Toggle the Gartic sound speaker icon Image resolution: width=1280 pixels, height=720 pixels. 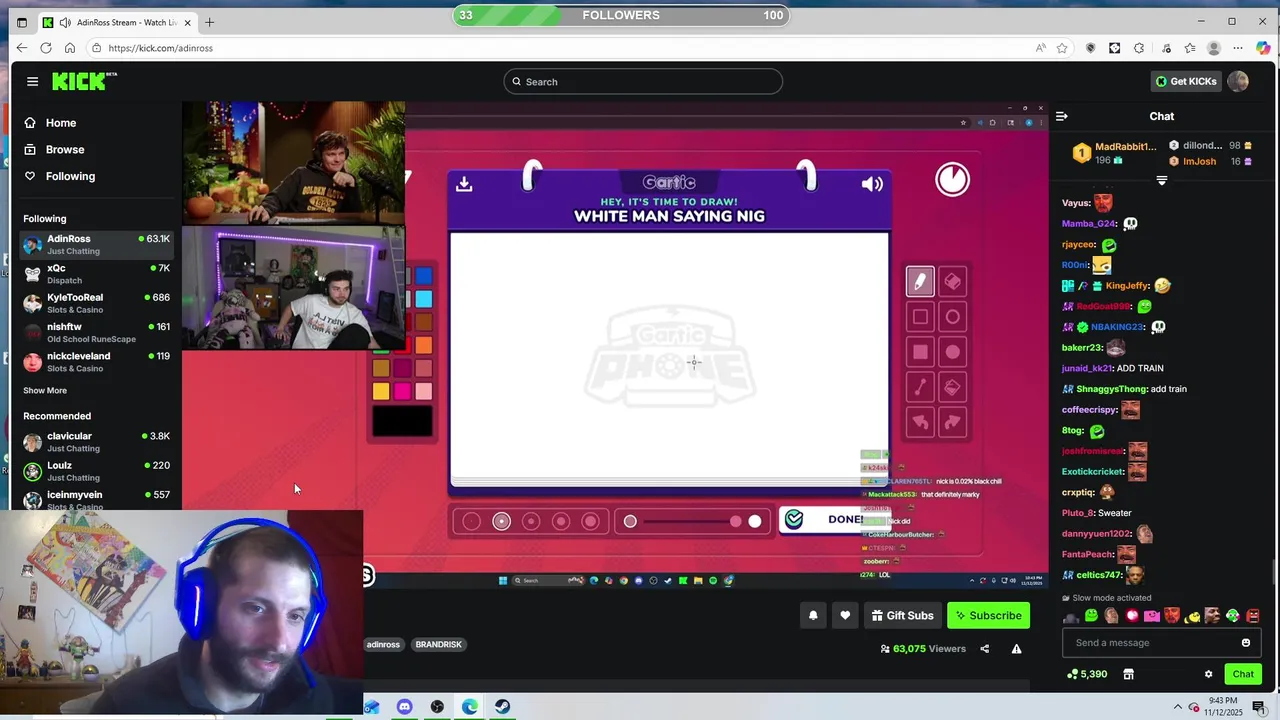pos(872,184)
